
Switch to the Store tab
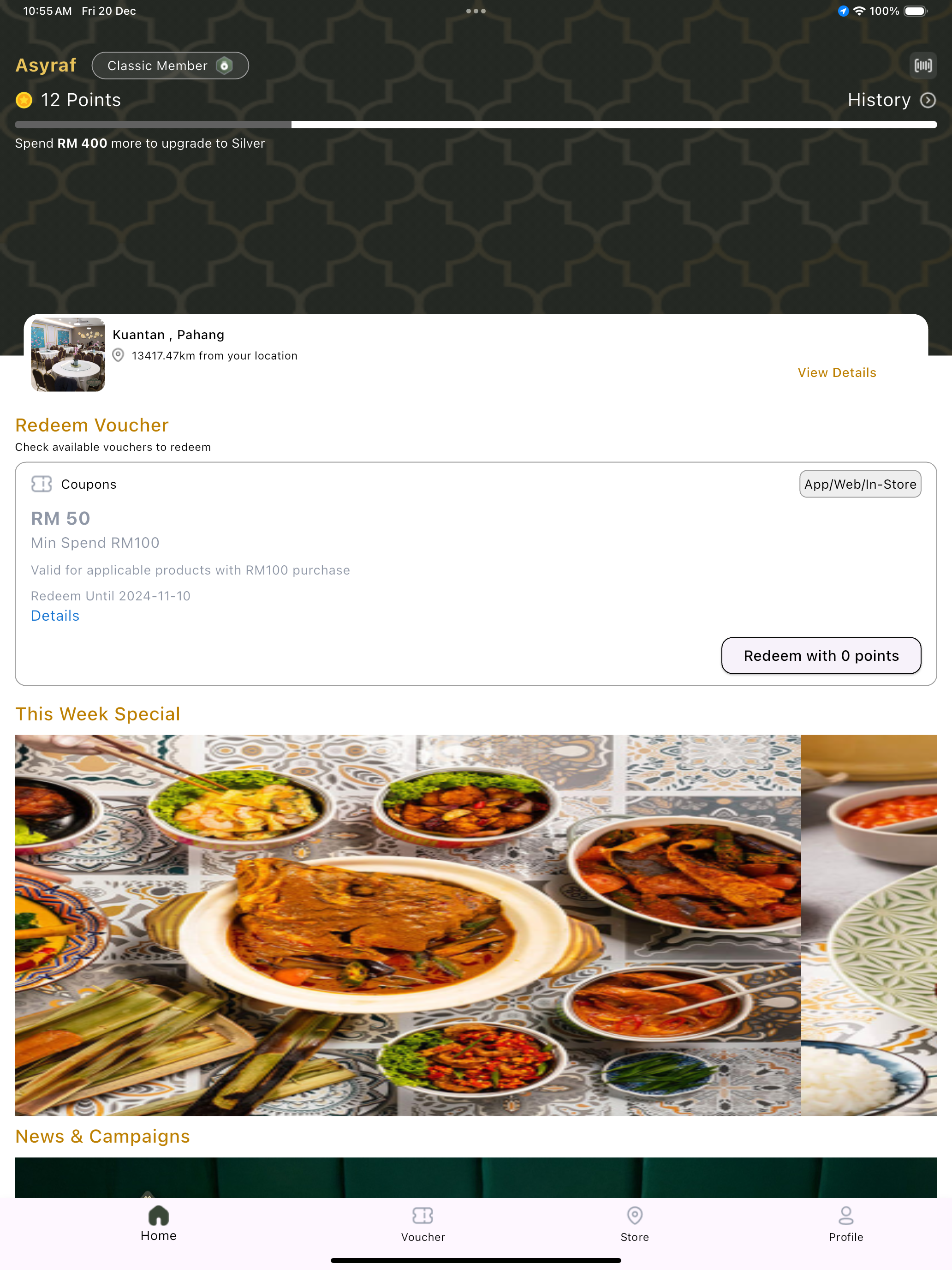[635, 1224]
